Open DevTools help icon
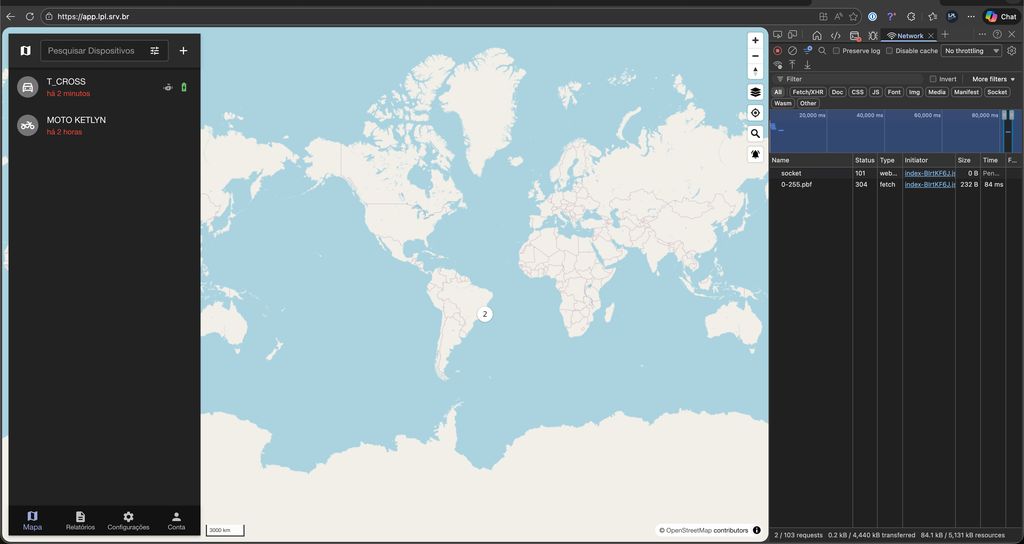1024x544 pixels. pyautogui.click(x=997, y=35)
